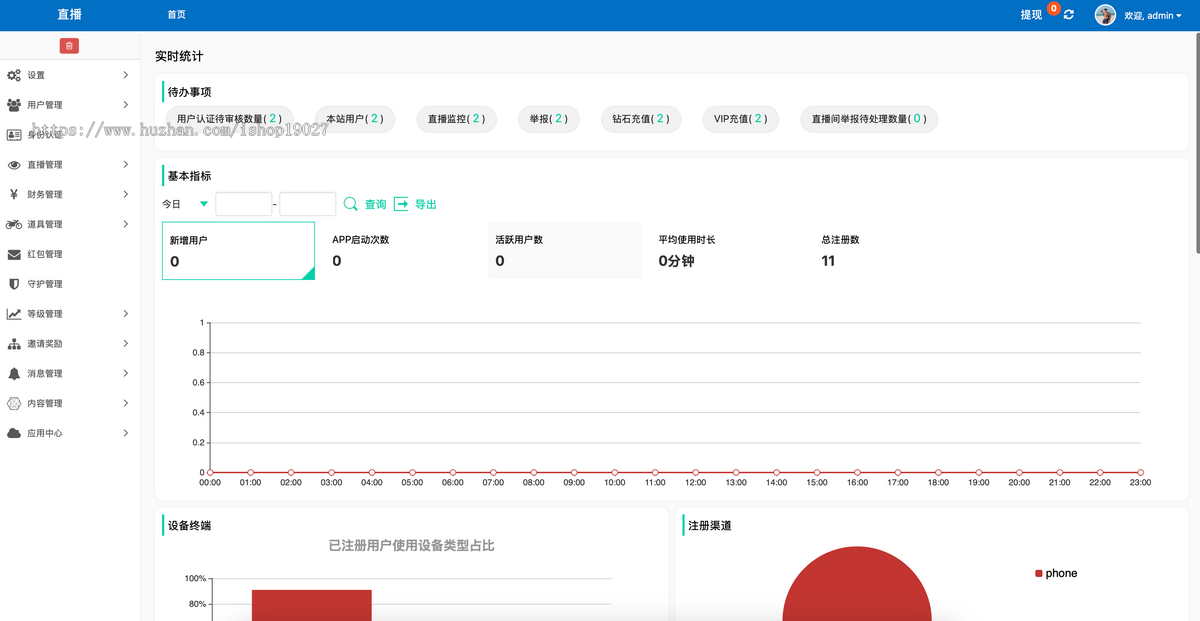This screenshot has height=621, width=1200.
Task: Expand the 等级管理 menu chevron
Action: [x=125, y=314]
